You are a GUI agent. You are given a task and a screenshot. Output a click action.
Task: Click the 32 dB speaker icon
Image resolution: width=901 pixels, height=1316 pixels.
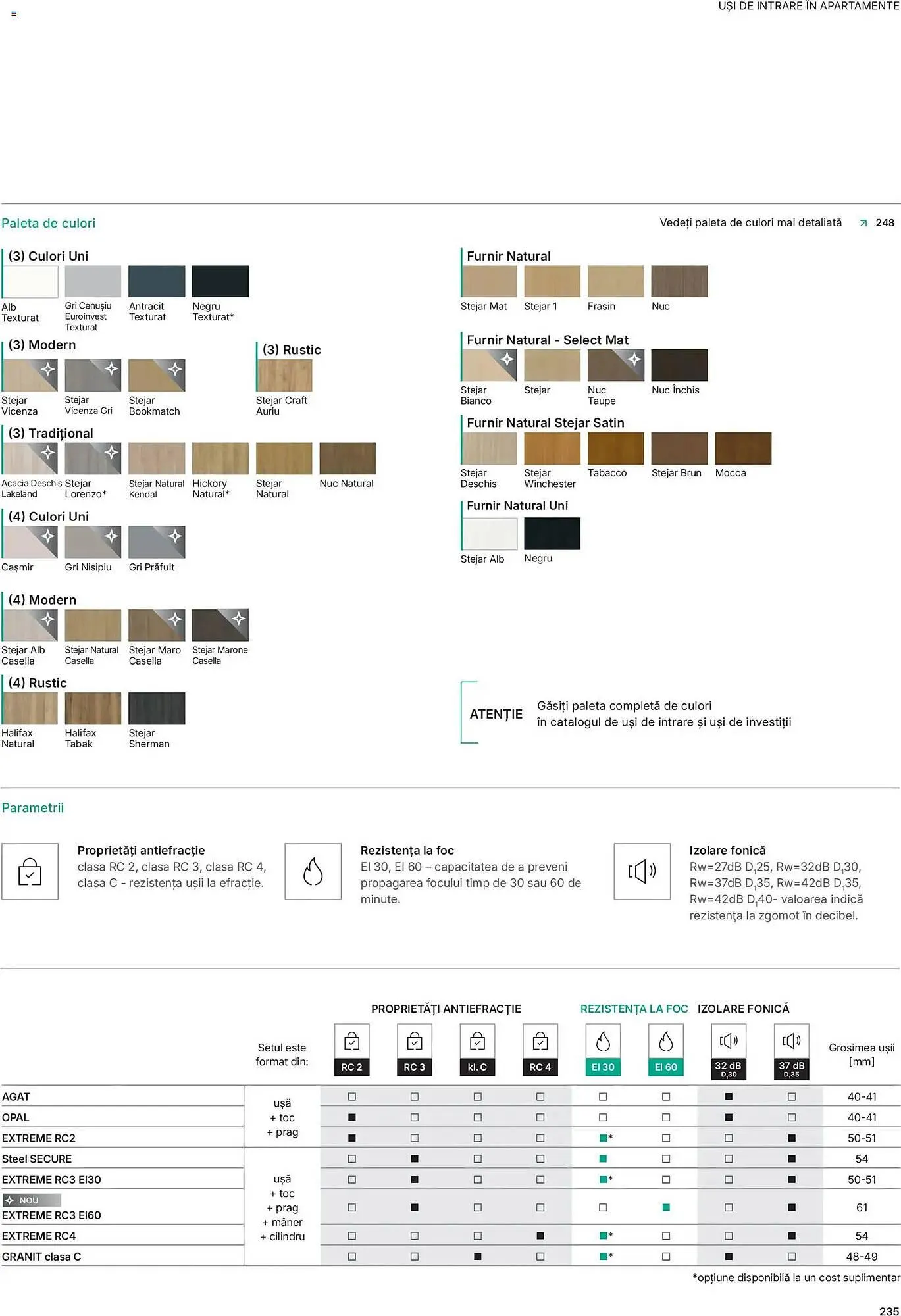(728, 1041)
